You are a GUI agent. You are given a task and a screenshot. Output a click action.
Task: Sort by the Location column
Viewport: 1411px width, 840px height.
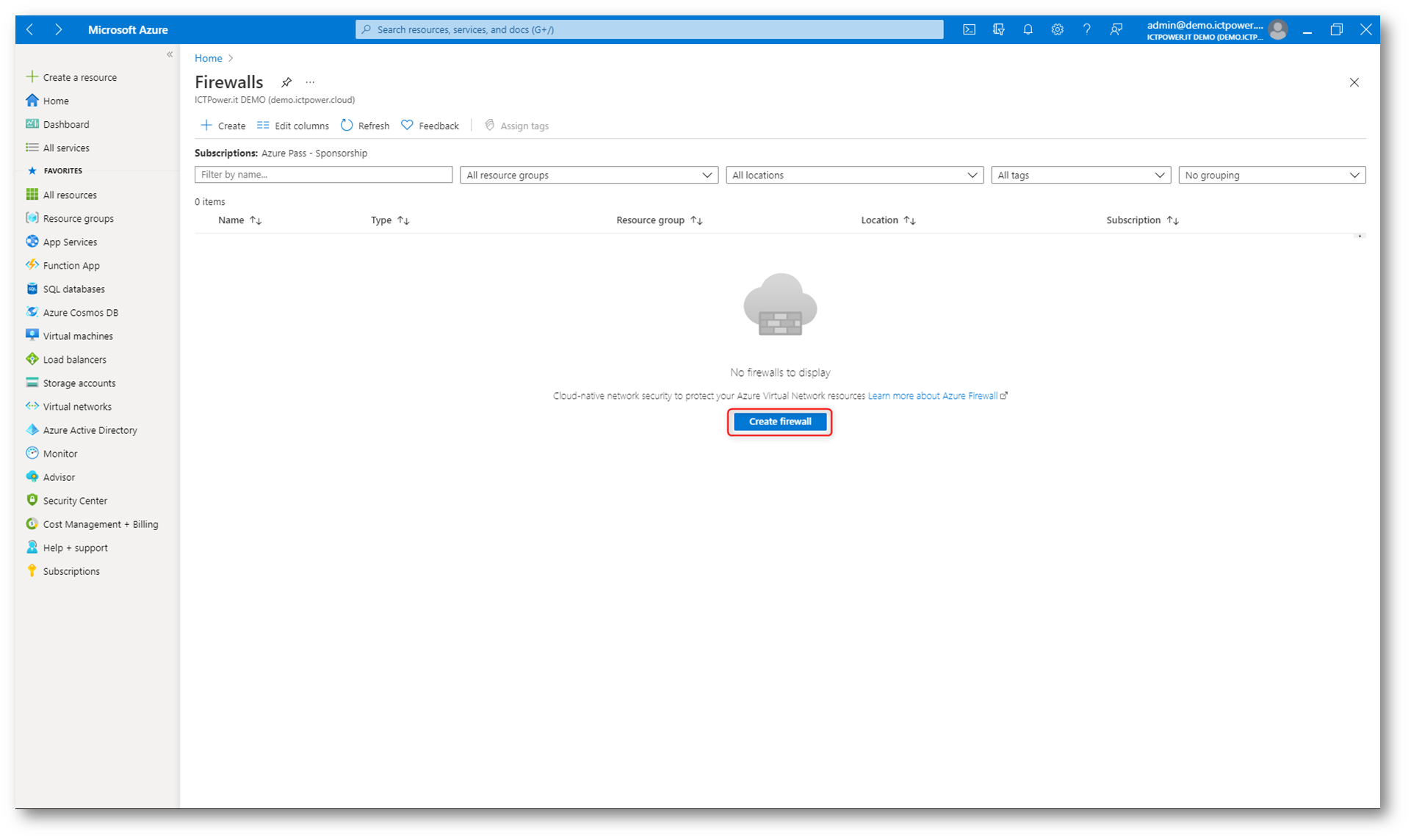tap(888, 220)
